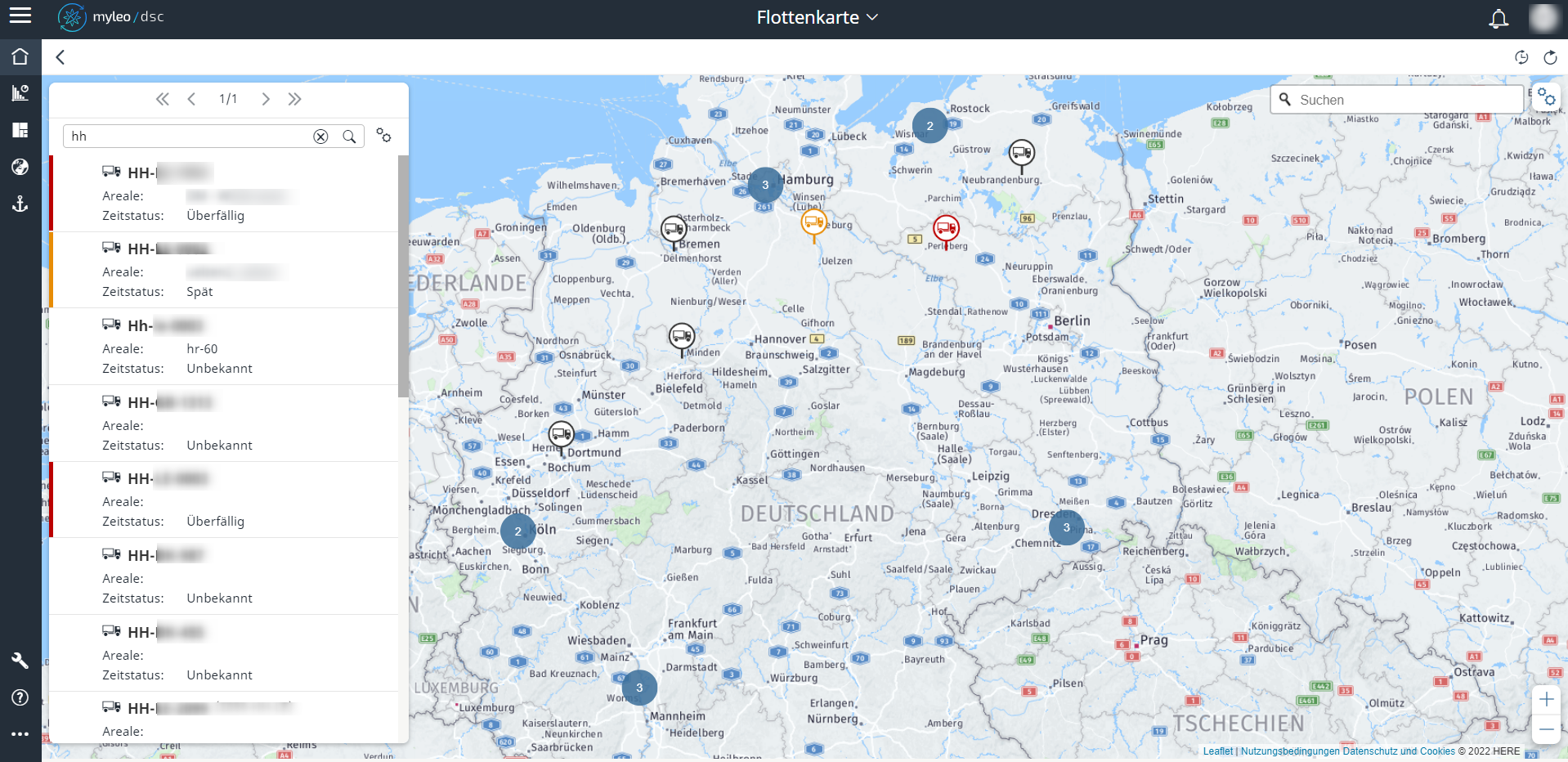The height and width of the screenshot is (762, 1568).
Task: Select first vehicle with Überfällig status
Action: (x=224, y=194)
